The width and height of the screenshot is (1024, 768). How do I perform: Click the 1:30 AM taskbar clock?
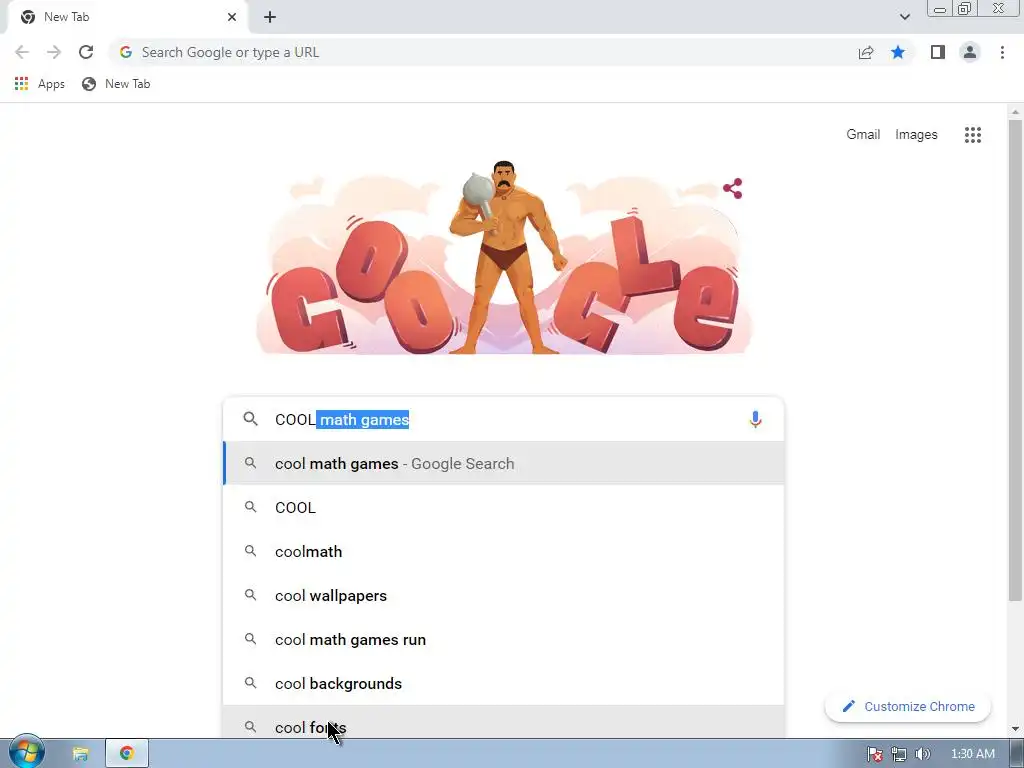(972, 754)
